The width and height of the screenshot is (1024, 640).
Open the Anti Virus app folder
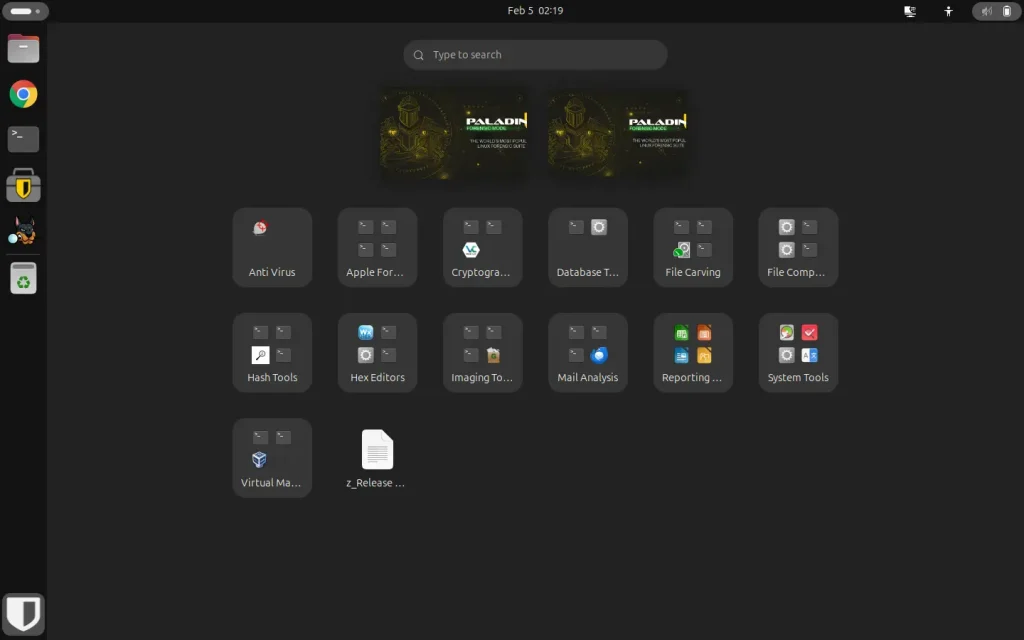(272, 247)
